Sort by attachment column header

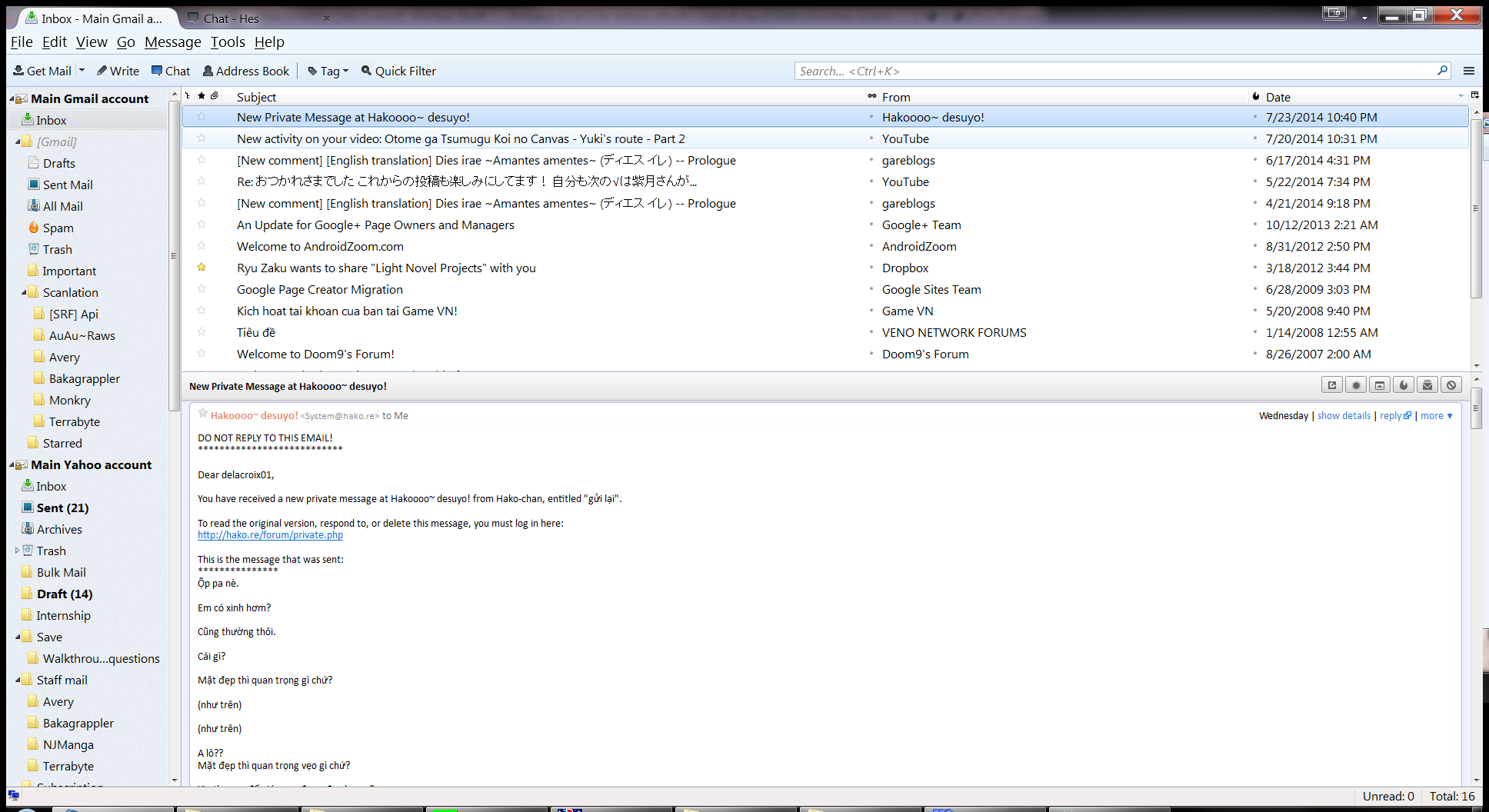coord(215,96)
